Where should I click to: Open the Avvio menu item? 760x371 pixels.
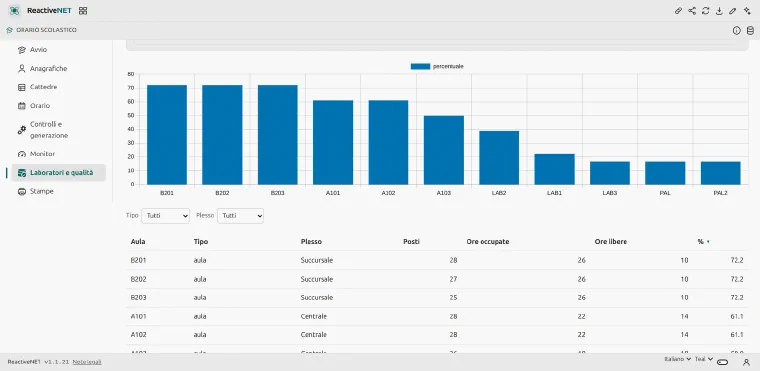tap(59, 50)
